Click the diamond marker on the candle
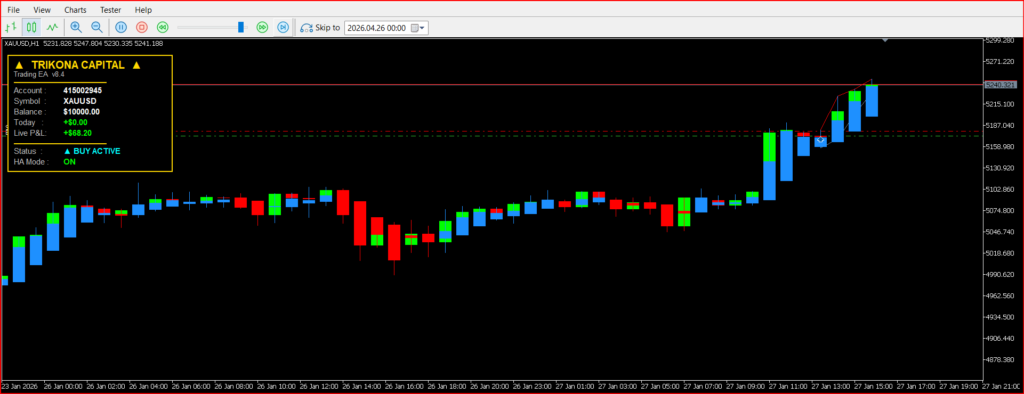 (x=820, y=140)
